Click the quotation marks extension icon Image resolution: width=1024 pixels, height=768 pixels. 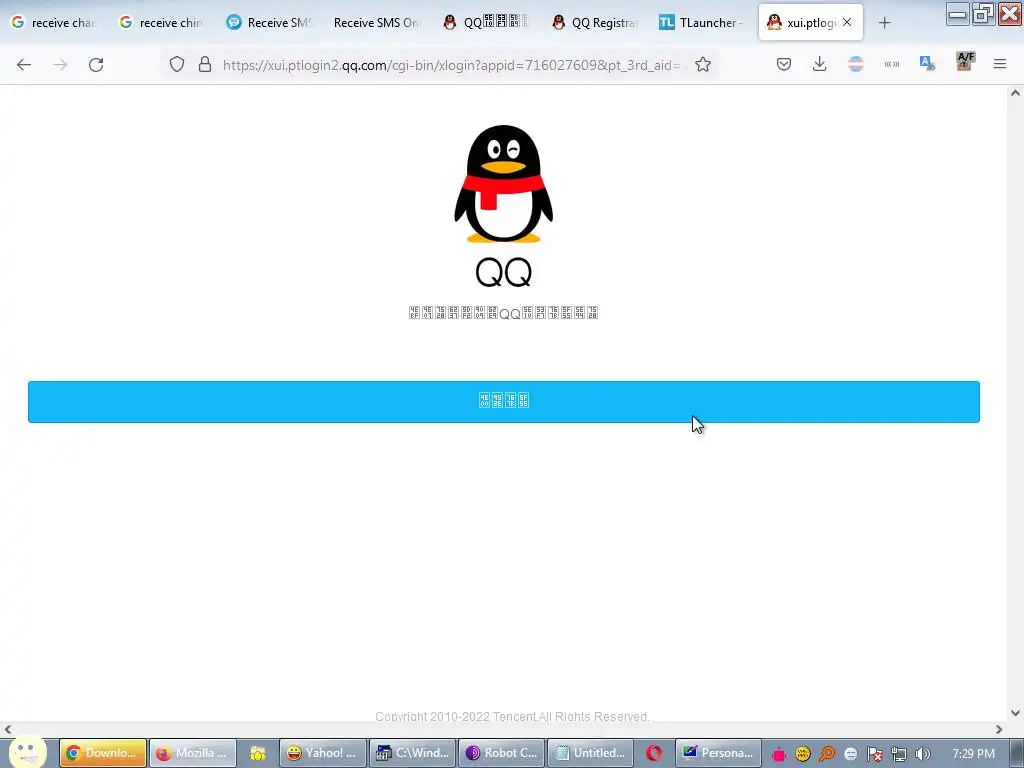coord(891,64)
